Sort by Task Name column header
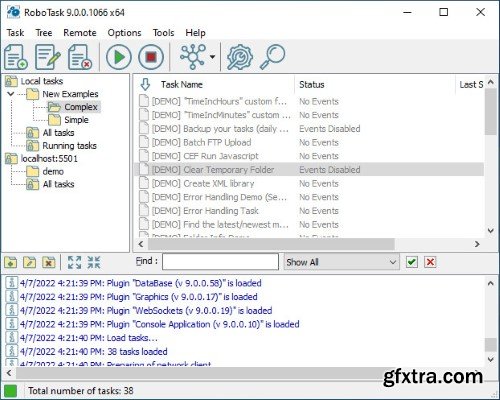Screen dimensions: 500x400 tap(182, 85)
